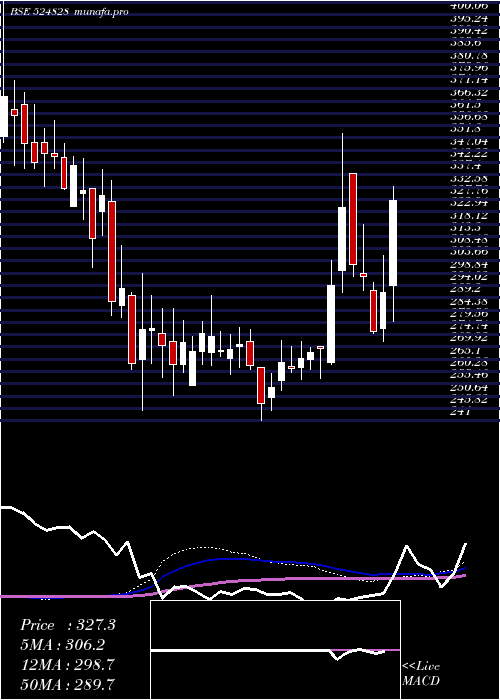Screen dimensions: 500x700
Task: Select the 50MA 289.7 value
Action: pyautogui.click(x=67, y=684)
